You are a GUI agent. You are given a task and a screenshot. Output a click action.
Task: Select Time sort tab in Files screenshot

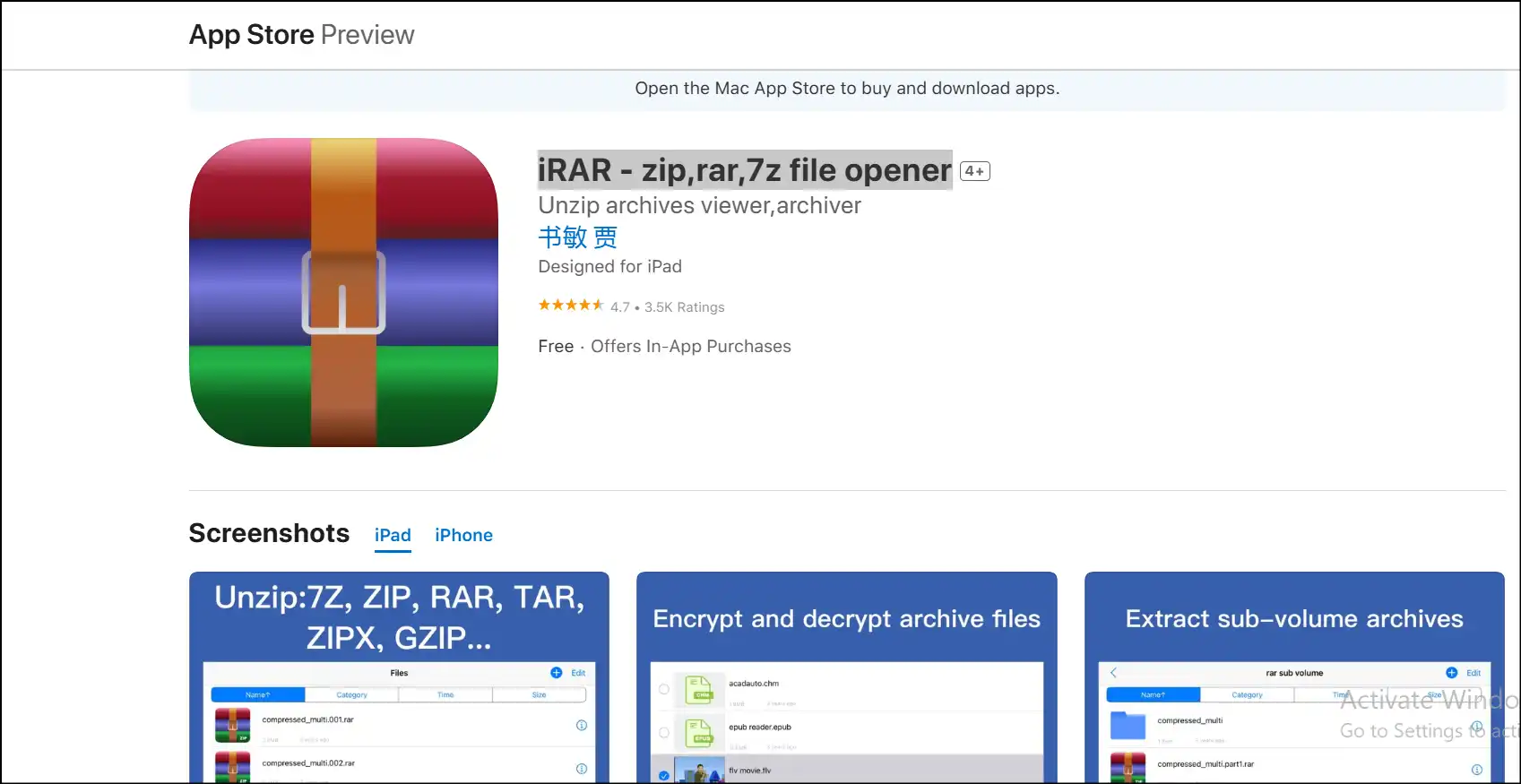tap(445, 695)
